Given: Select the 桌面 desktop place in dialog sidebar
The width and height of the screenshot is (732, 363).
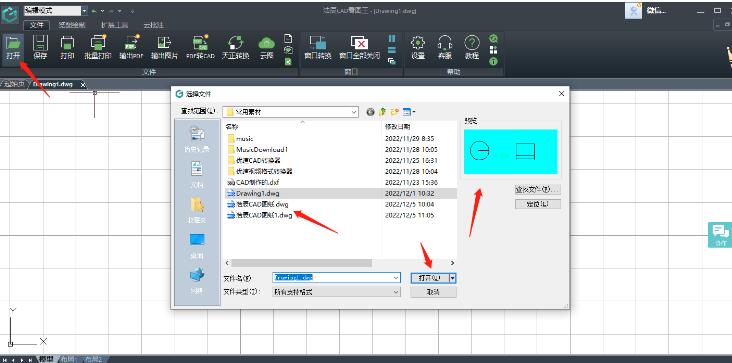Looking at the screenshot, I should pyautogui.click(x=197, y=245).
